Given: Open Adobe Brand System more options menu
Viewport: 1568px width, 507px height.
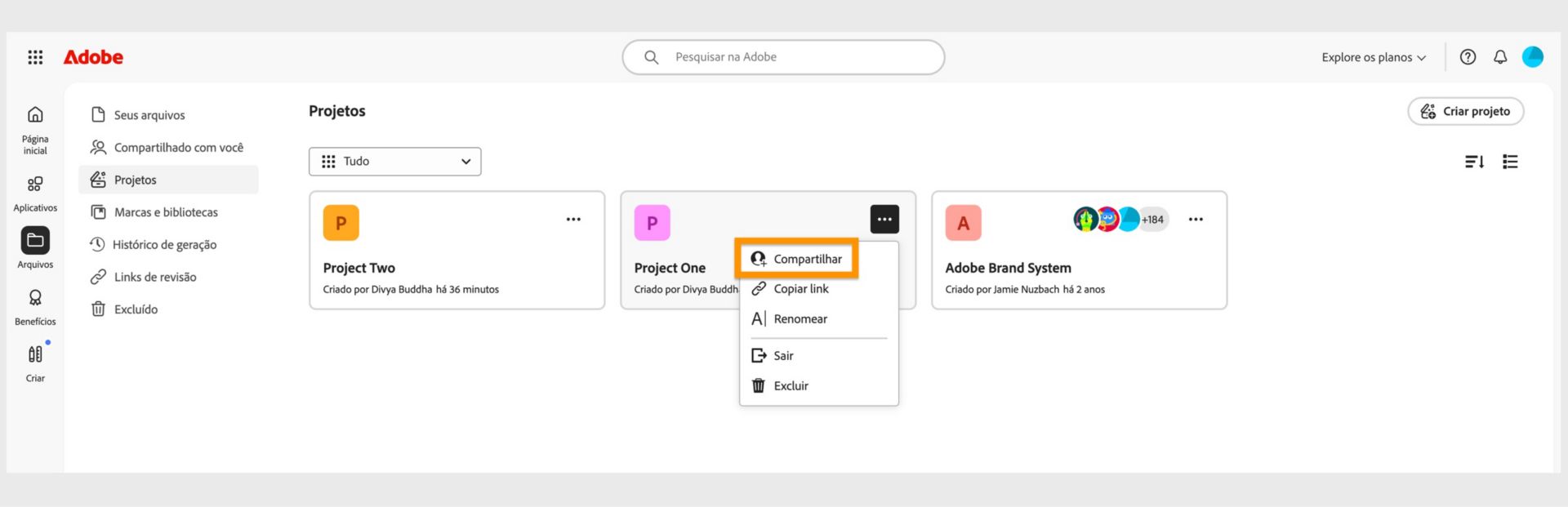Looking at the screenshot, I should [x=1196, y=219].
